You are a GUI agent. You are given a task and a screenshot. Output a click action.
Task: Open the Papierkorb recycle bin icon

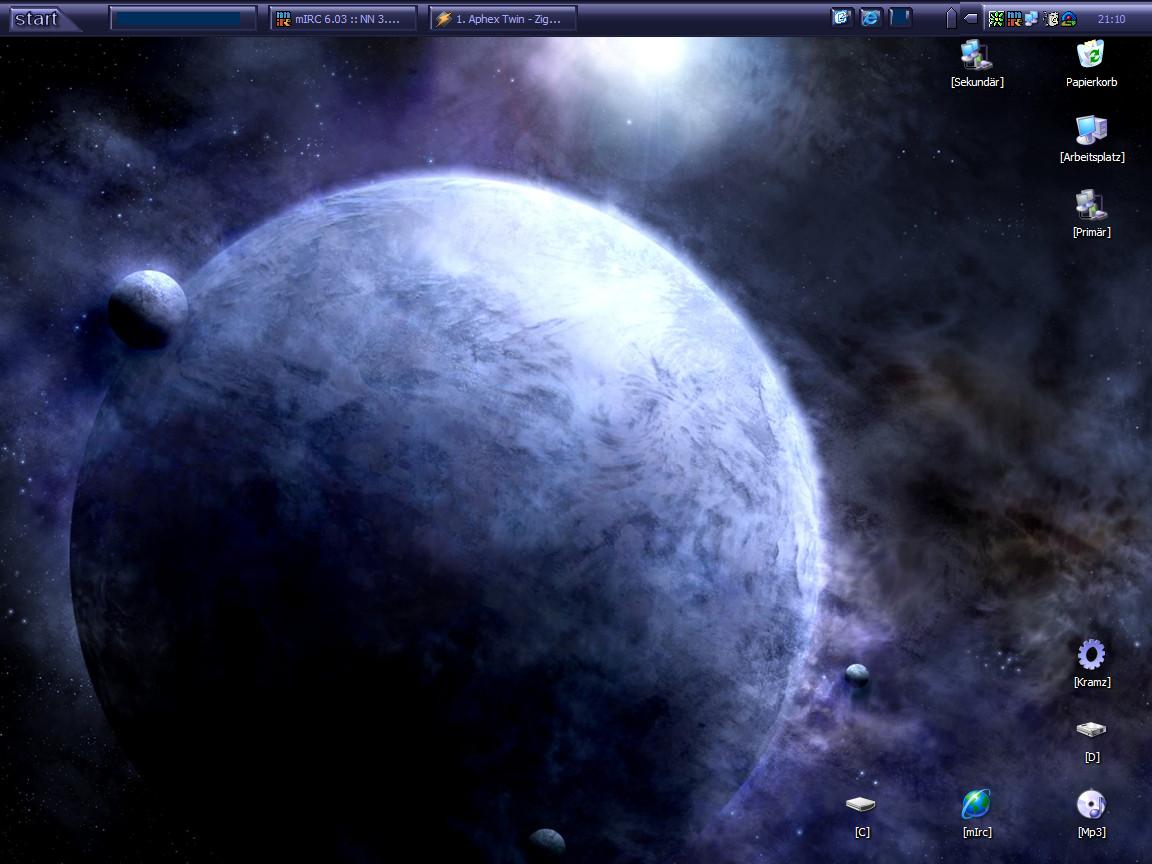click(x=1090, y=56)
